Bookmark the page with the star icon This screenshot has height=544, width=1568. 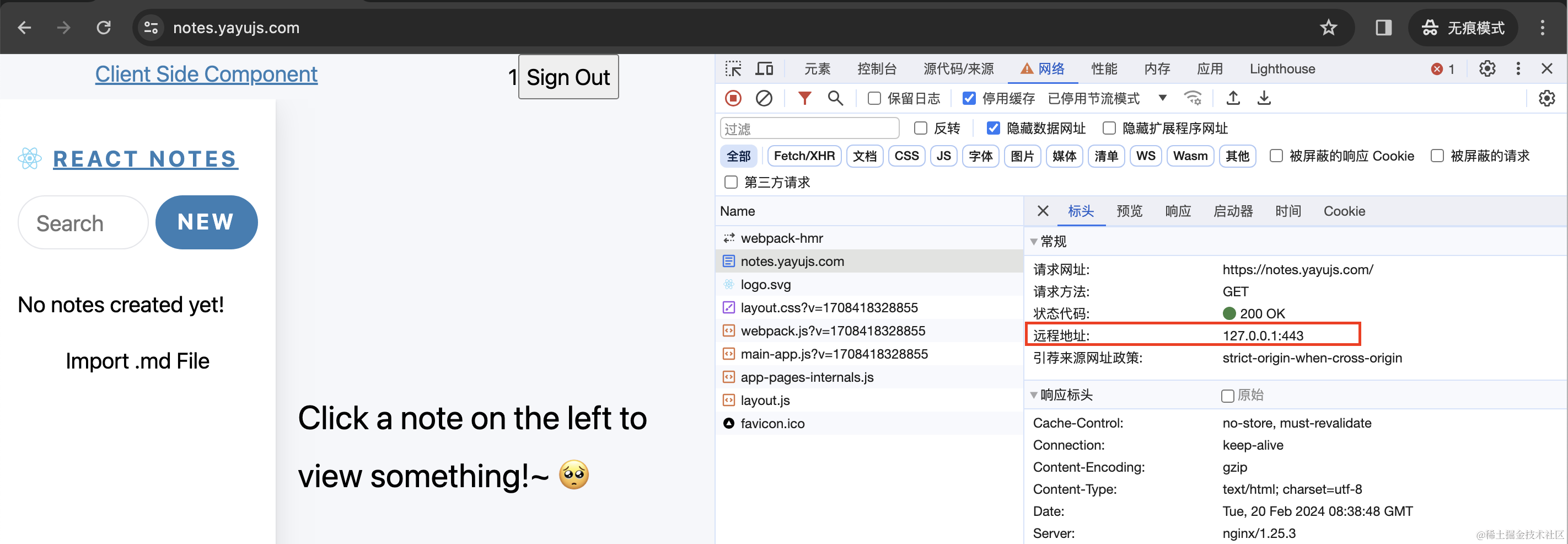1328,28
